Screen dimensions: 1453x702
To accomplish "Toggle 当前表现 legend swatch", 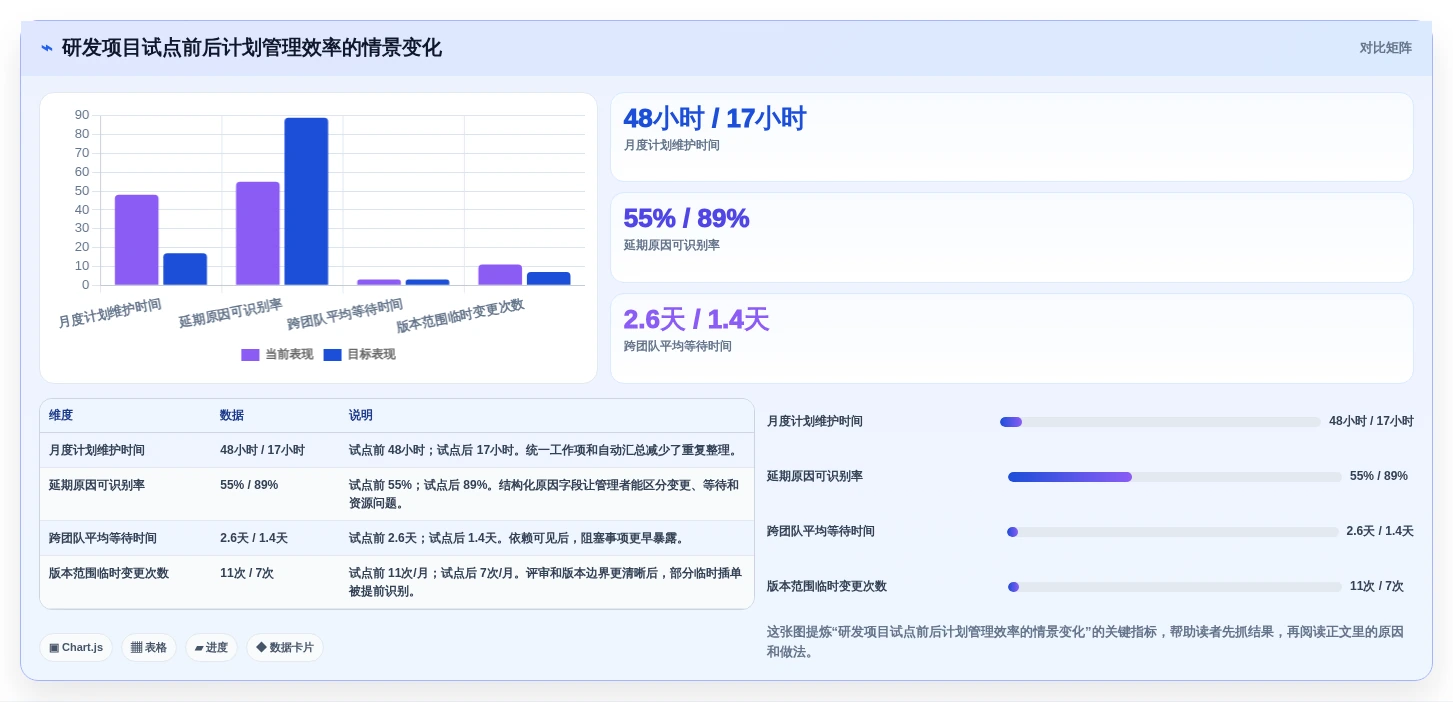I will tap(250, 355).
